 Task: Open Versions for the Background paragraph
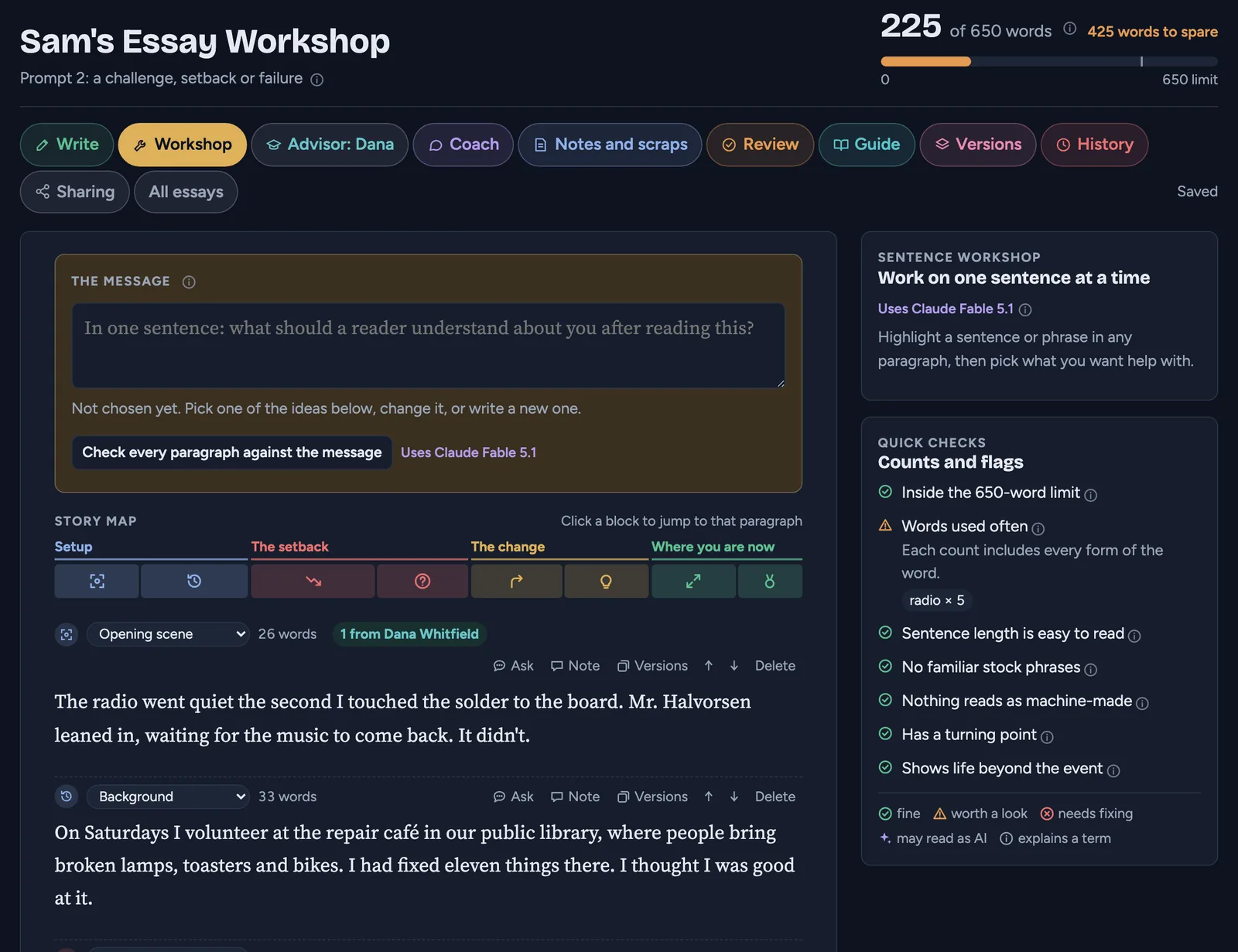[652, 797]
